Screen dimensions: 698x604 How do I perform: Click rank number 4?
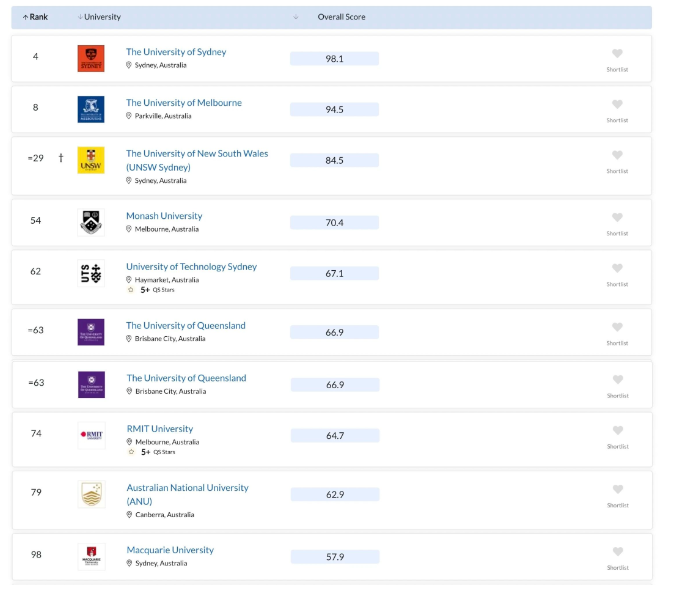coord(35,57)
